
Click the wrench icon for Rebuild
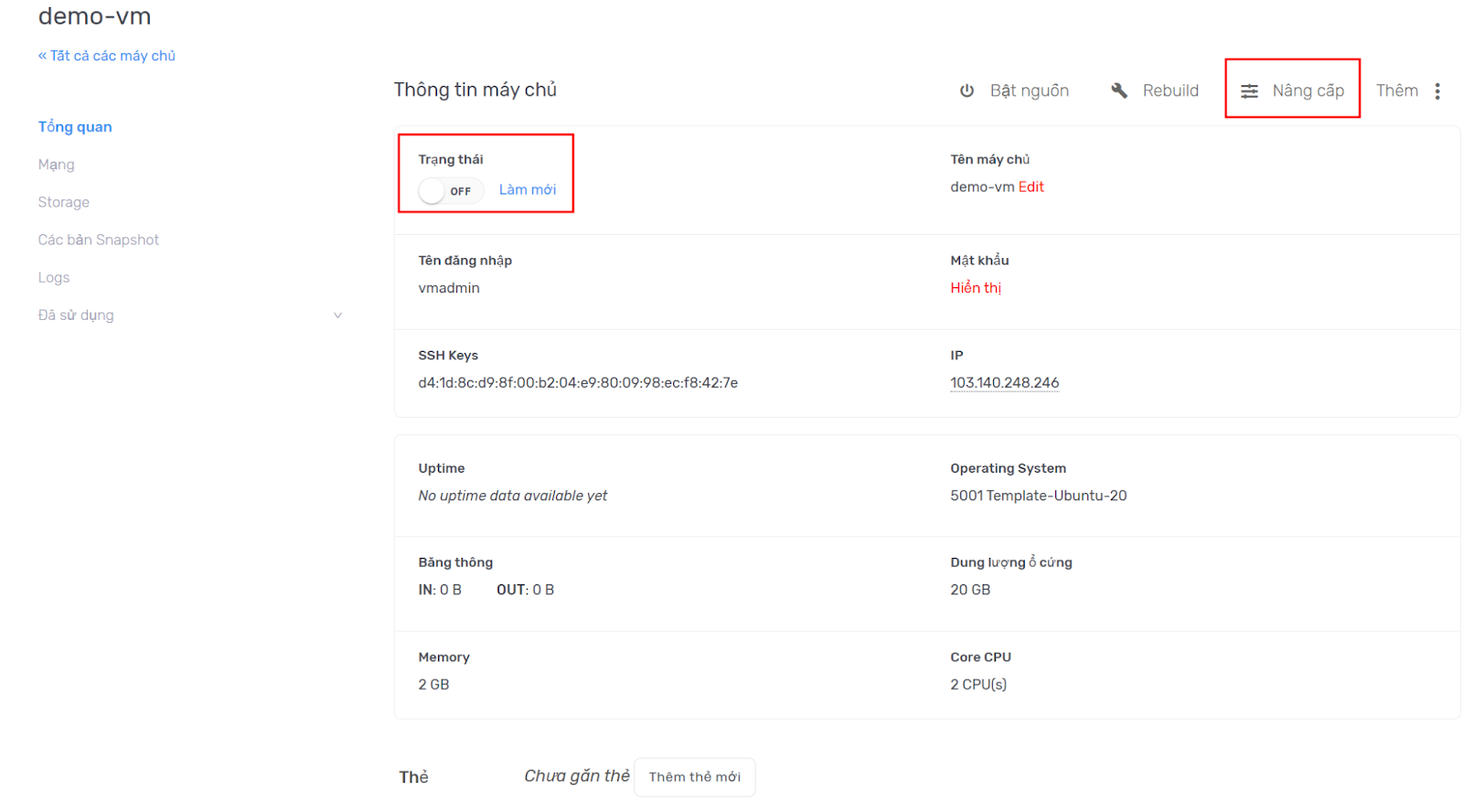(x=1119, y=91)
